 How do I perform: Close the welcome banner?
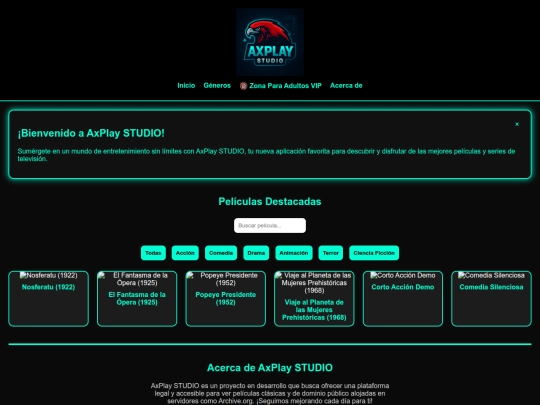[x=517, y=124]
